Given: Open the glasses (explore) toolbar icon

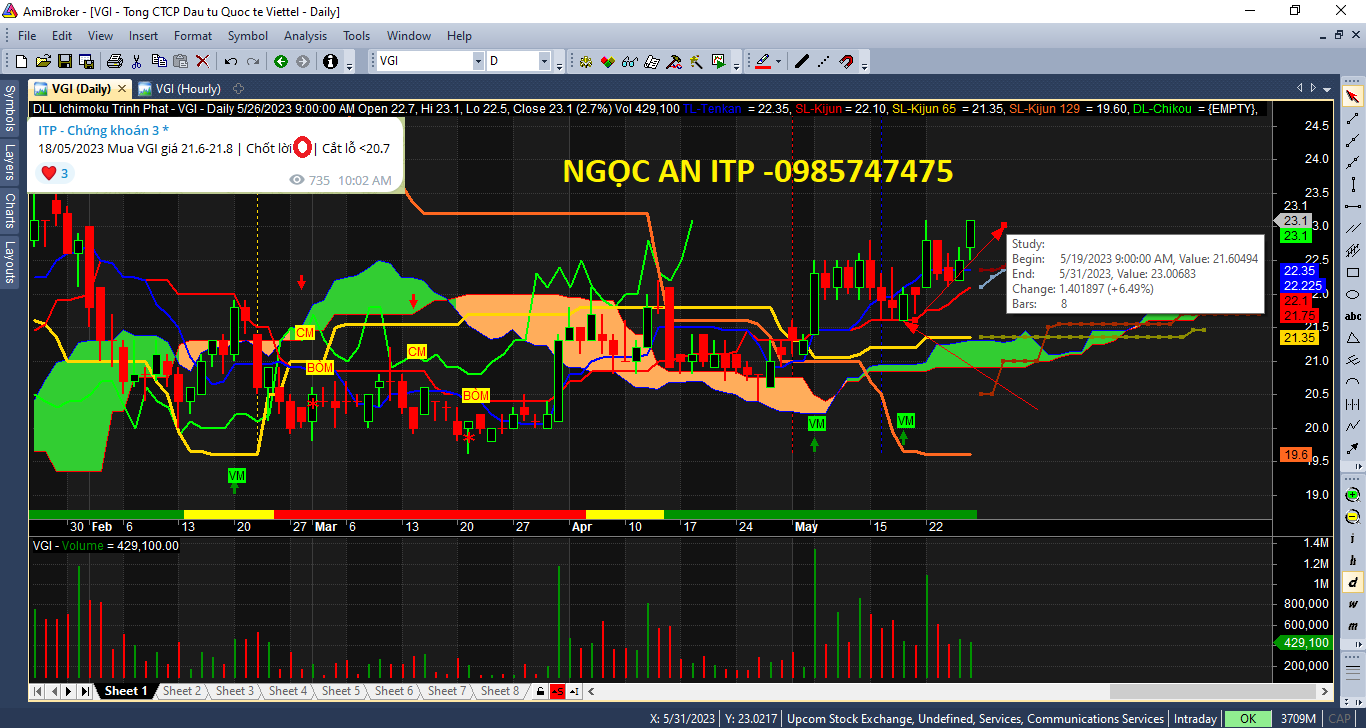Looking at the screenshot, I should (x=630, y=61).
